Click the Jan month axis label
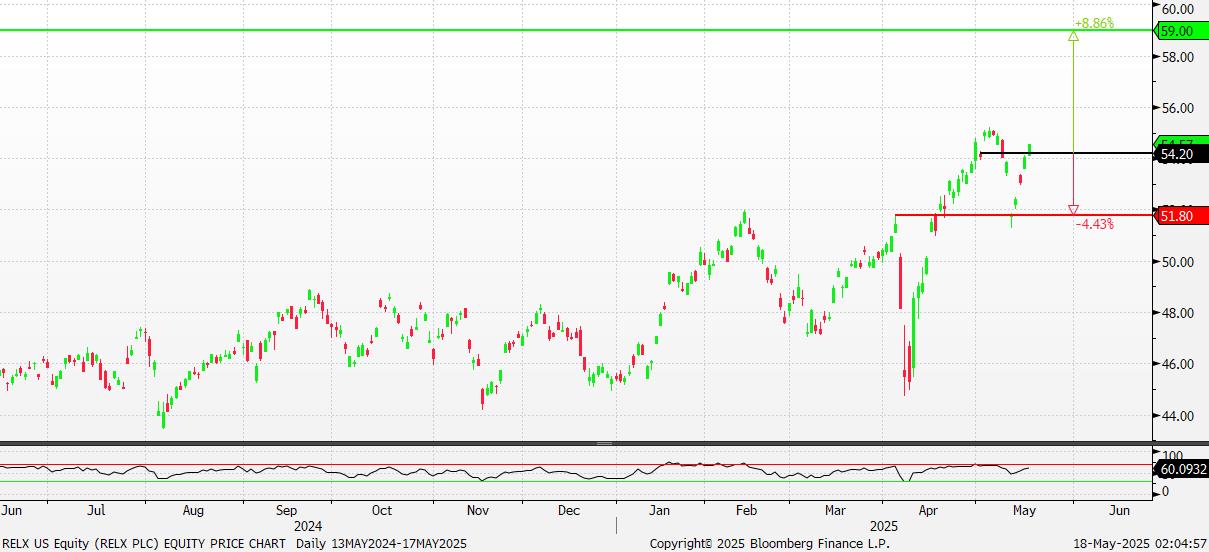The height and width of the screenshot is (552, 1209). (x=659, y=510)
